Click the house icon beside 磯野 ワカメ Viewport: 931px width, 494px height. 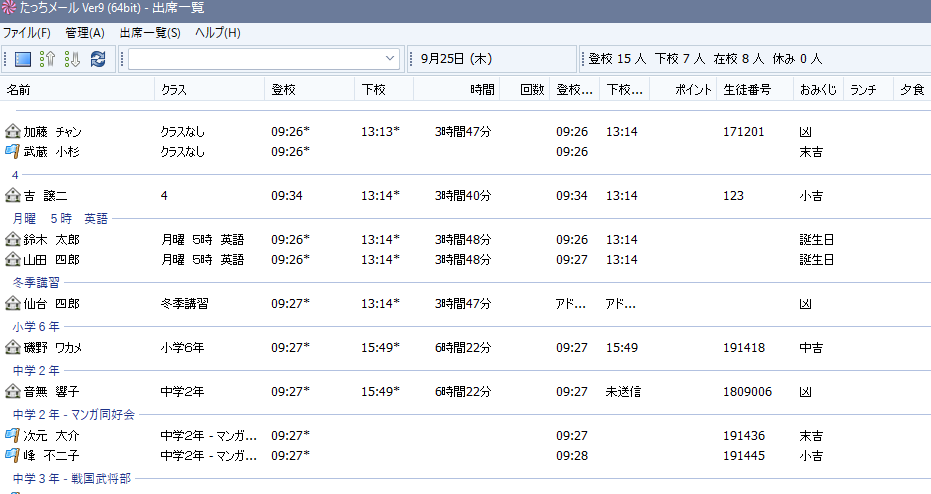tap(13, 347)
